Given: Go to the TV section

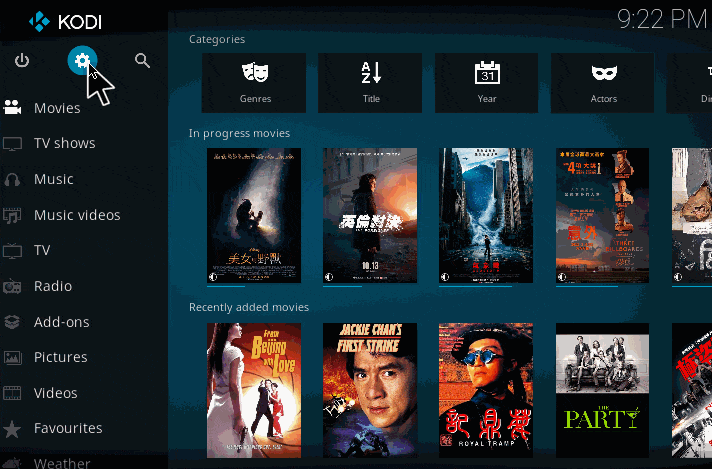Looking at the screenshot, I should tap(42, 250).
